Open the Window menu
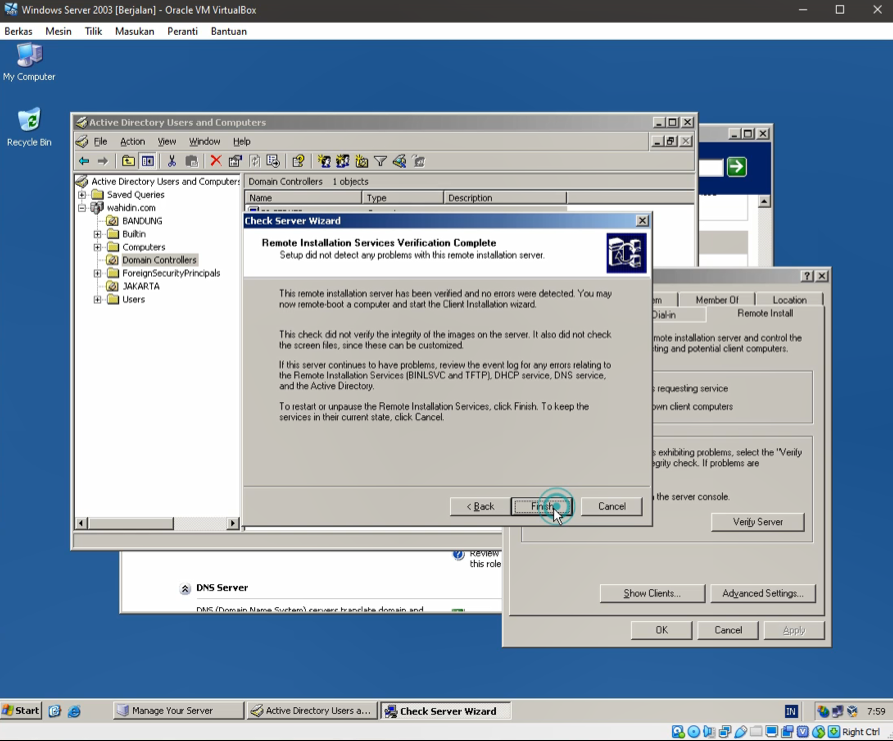This screenshot has width=893, height=741. (204, 141)
